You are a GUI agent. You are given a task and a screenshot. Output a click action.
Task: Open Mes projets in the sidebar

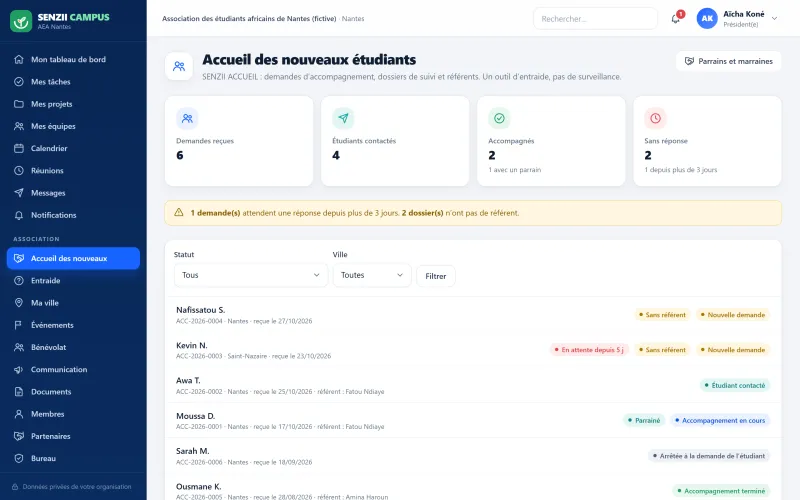tap(73, 104)
